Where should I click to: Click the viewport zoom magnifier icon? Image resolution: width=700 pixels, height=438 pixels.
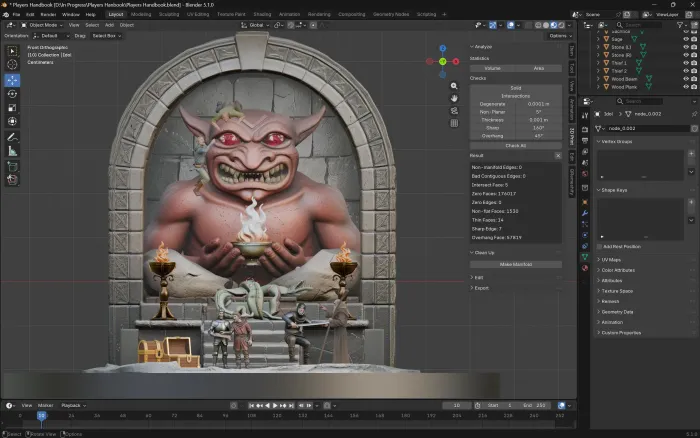point(454,86)
